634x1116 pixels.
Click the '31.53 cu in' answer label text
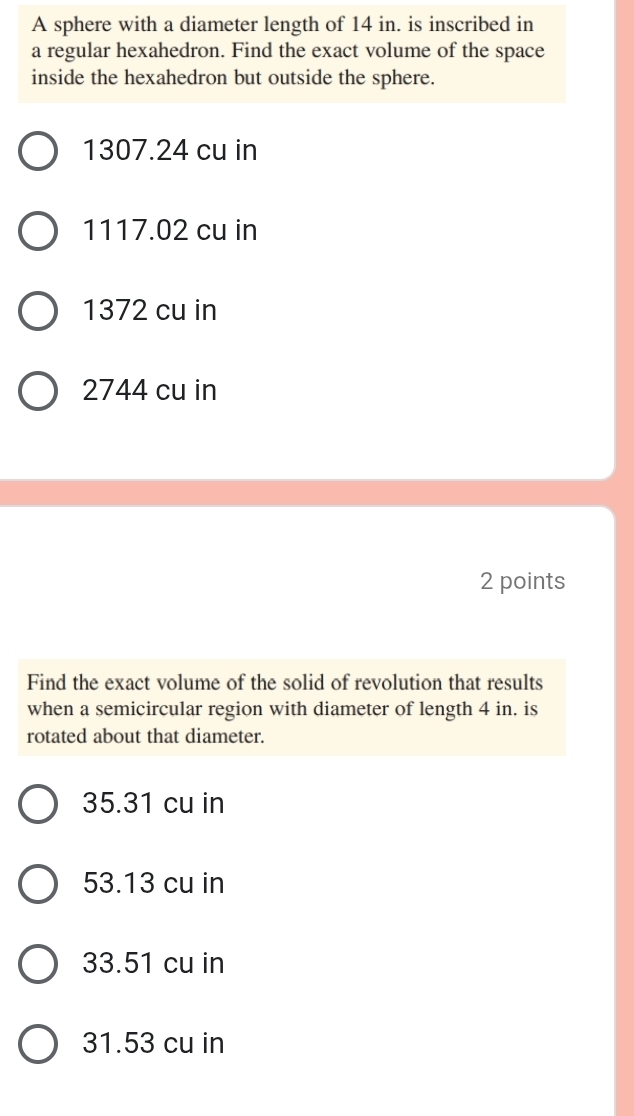(154, 1043)
